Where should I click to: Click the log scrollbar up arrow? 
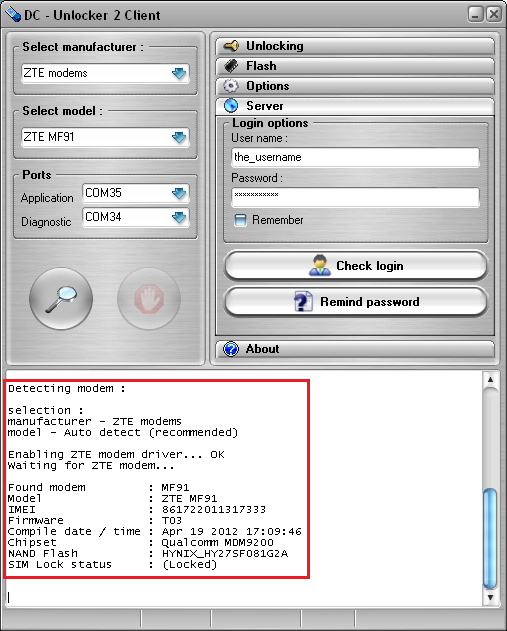(490, 379)
